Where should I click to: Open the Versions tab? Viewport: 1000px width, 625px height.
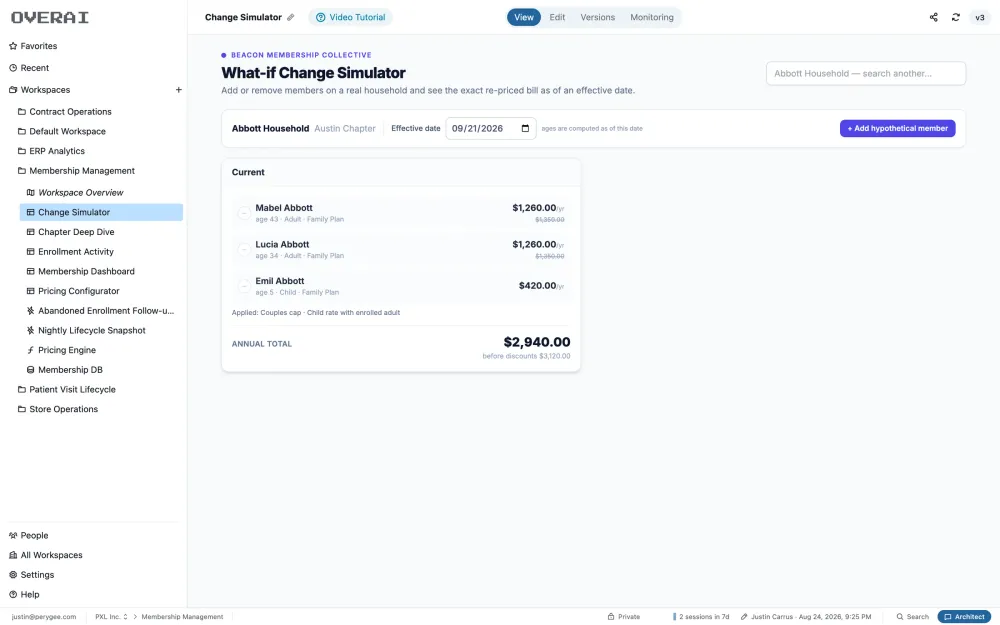click(598, 17)
